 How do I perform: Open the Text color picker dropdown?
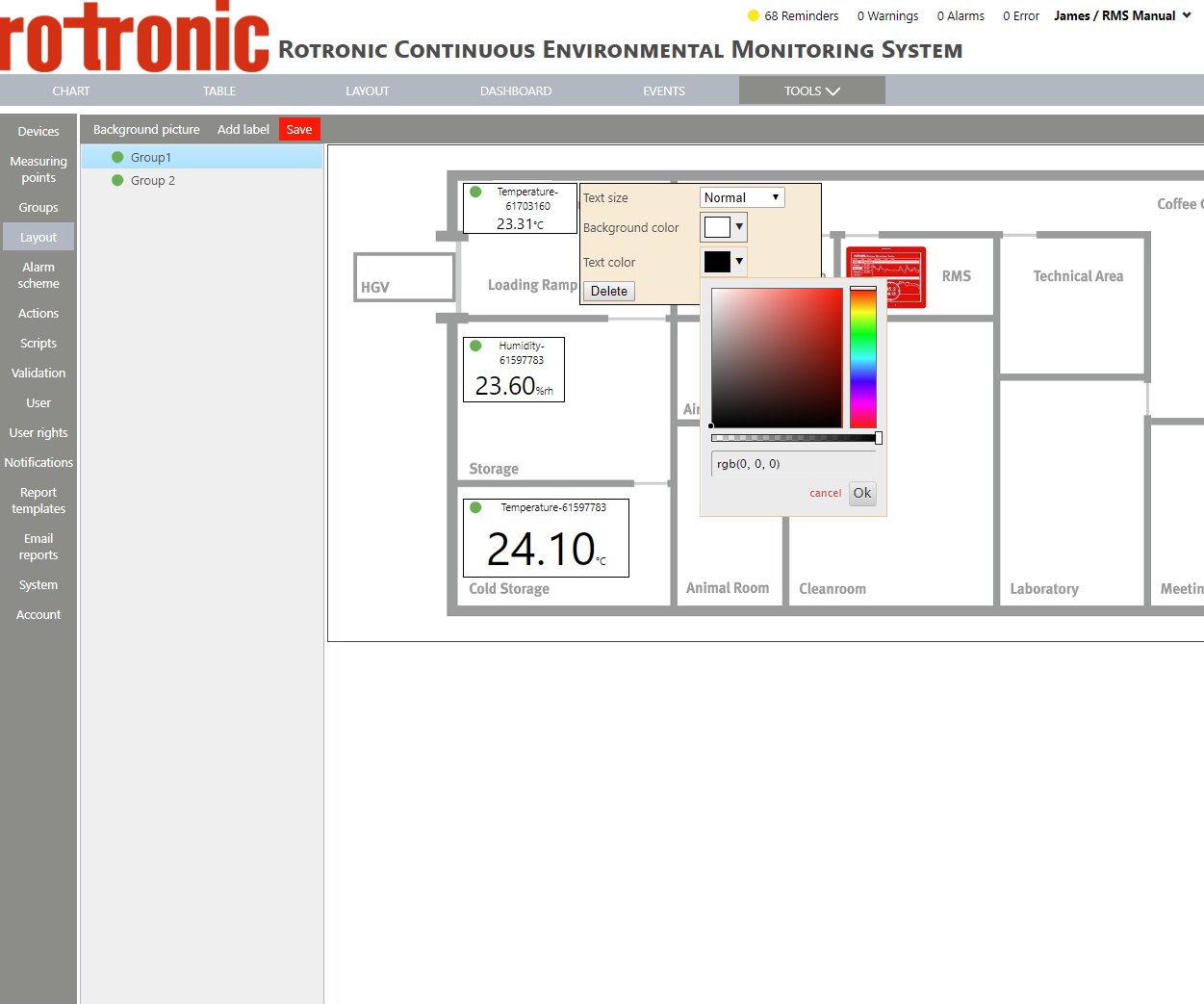tap(724, 262)
